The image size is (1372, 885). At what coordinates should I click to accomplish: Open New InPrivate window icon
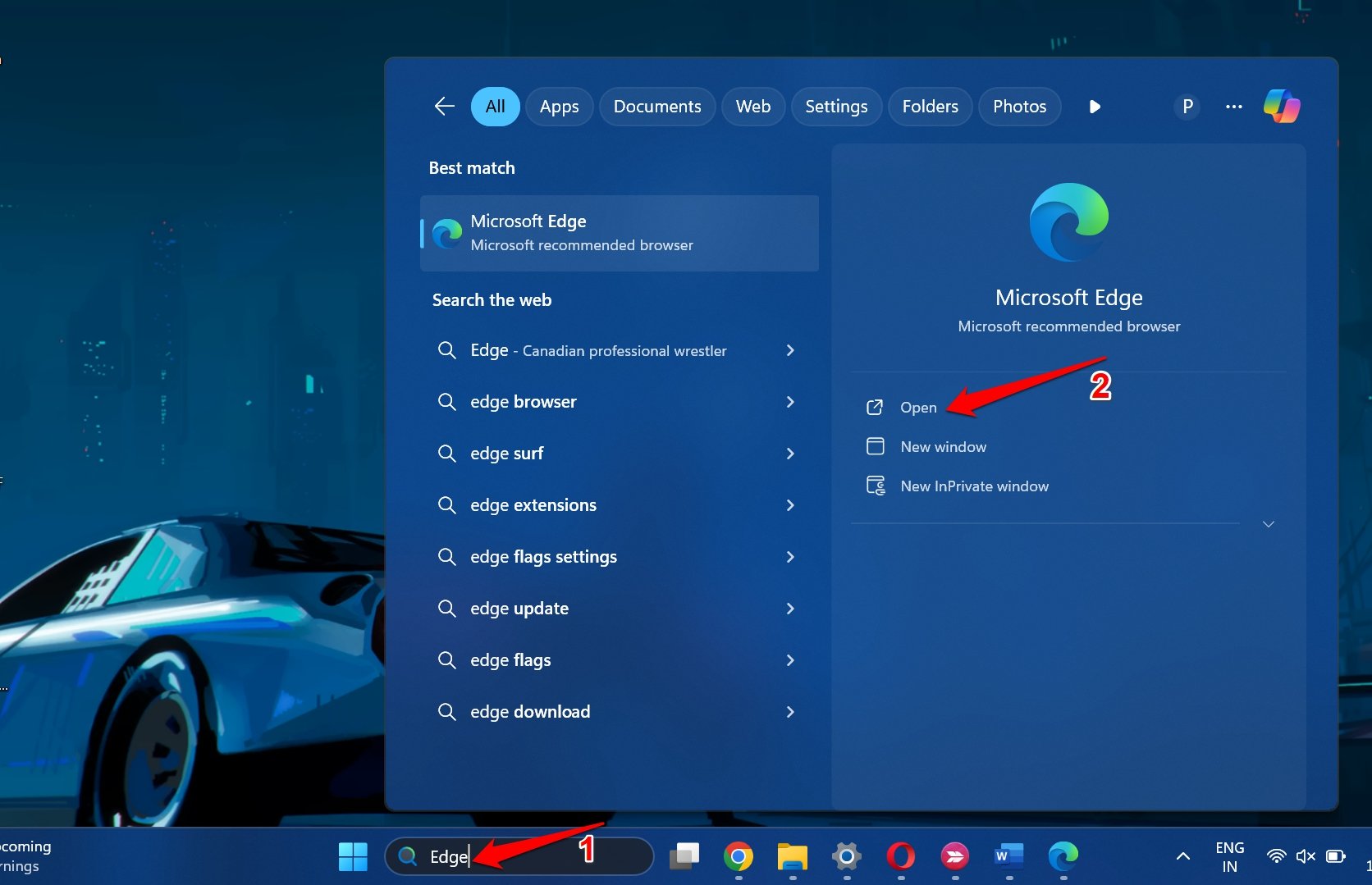876,486
